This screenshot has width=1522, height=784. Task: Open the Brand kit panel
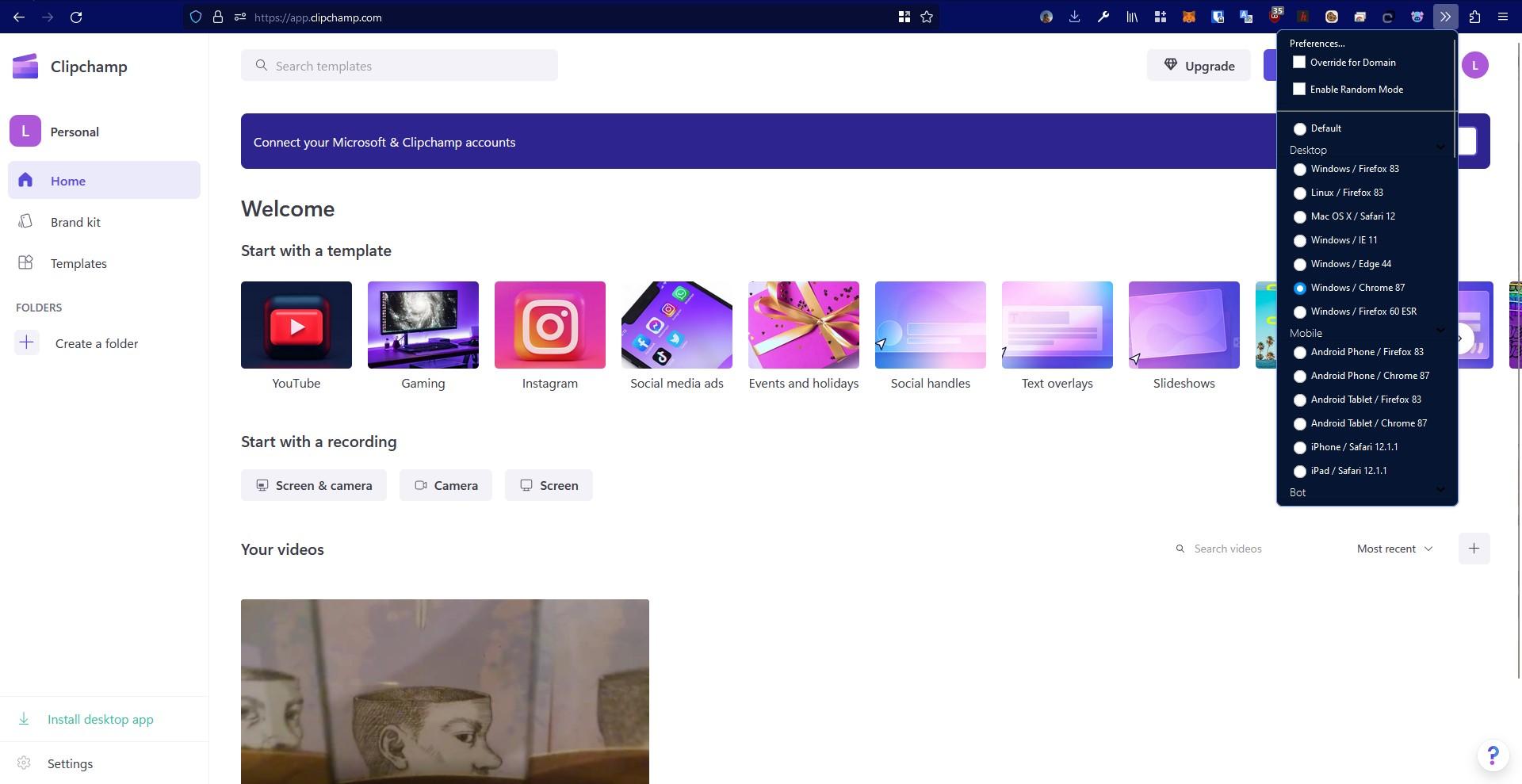coord(75,222)
